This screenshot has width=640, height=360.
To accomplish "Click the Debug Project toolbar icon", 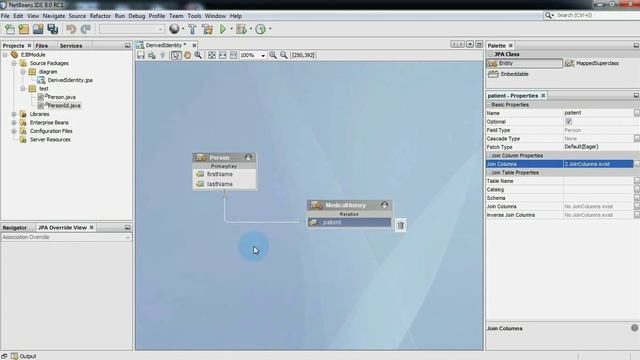I will (241, 29).
